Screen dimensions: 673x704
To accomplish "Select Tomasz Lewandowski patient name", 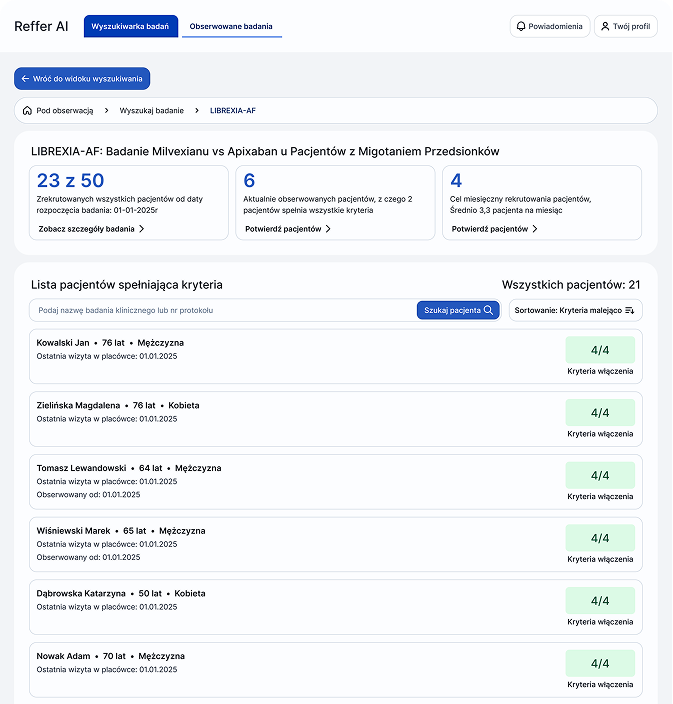I will click(81, 468).
